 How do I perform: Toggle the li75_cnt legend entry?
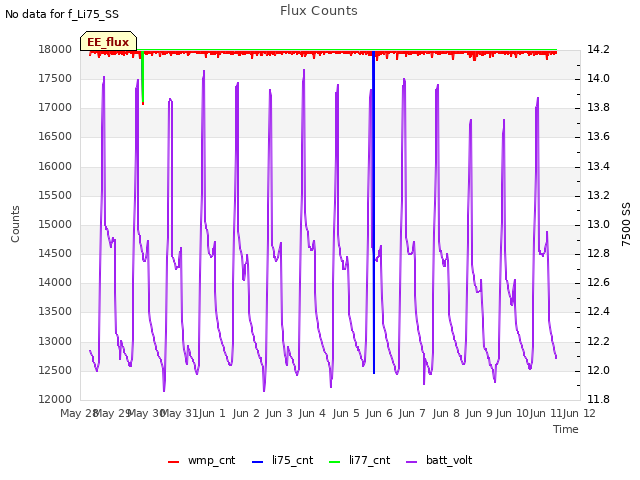(x=282, y=460)
